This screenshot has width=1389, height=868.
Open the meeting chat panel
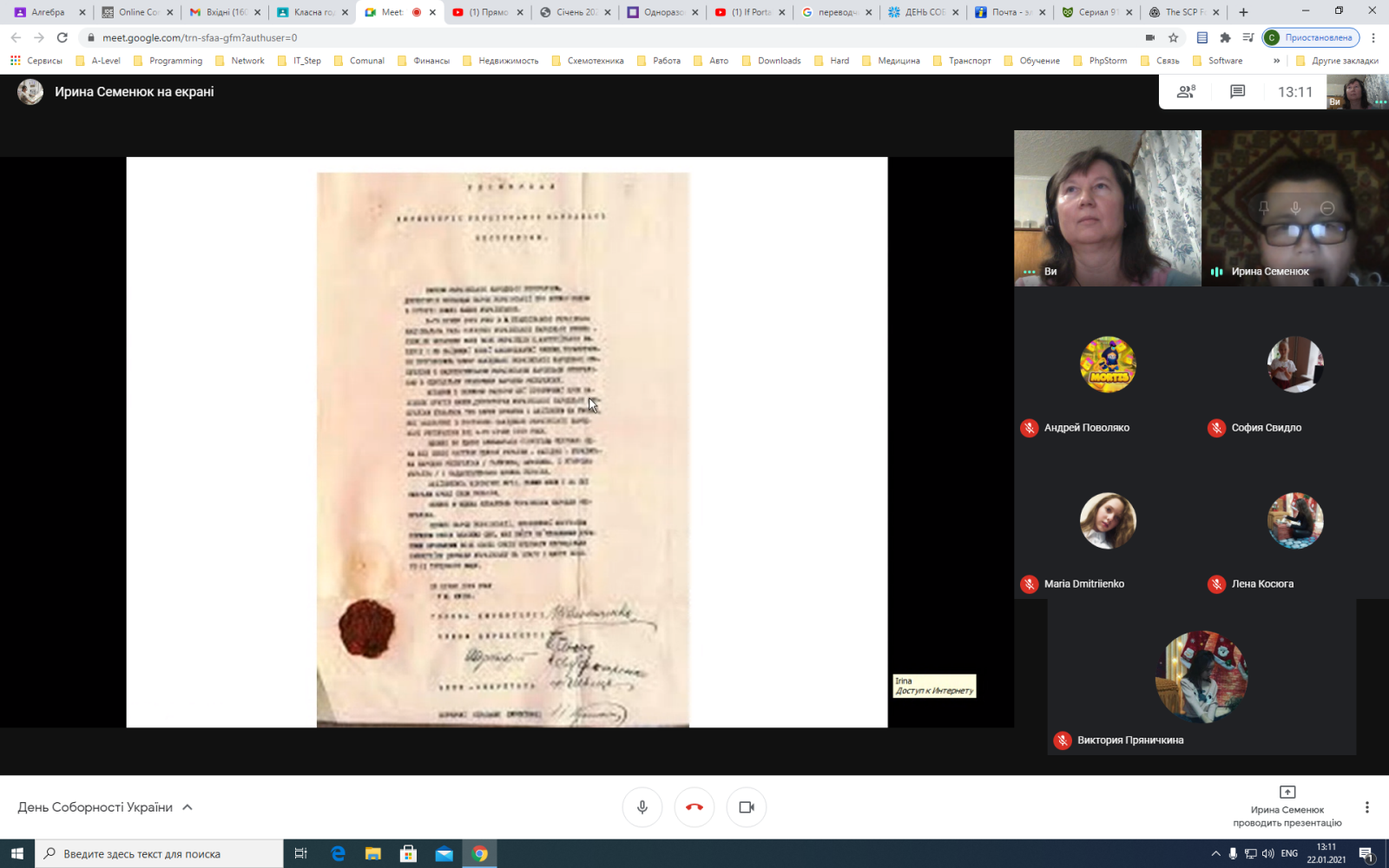[1238, 92]
